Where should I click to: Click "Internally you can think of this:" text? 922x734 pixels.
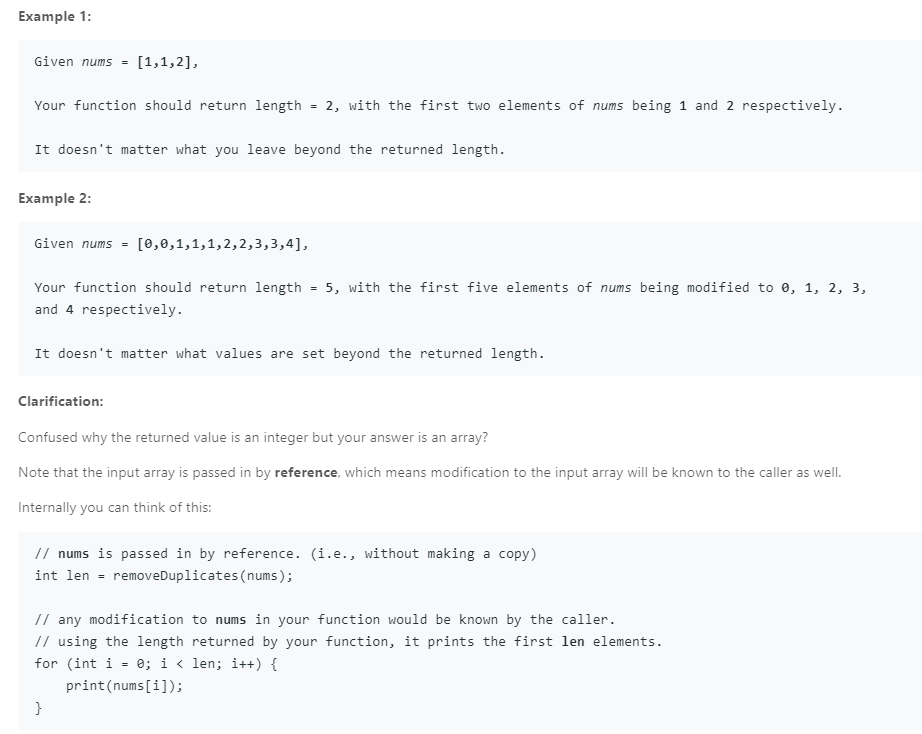coord(115,507)
